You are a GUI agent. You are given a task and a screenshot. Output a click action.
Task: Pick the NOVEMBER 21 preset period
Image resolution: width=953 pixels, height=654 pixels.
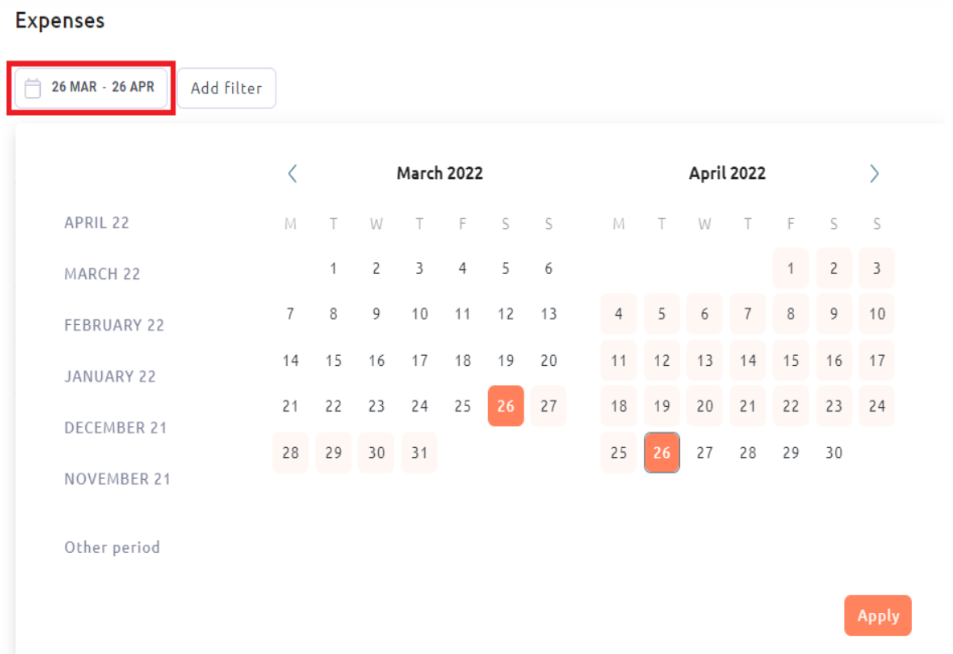[x=117, y=479]
